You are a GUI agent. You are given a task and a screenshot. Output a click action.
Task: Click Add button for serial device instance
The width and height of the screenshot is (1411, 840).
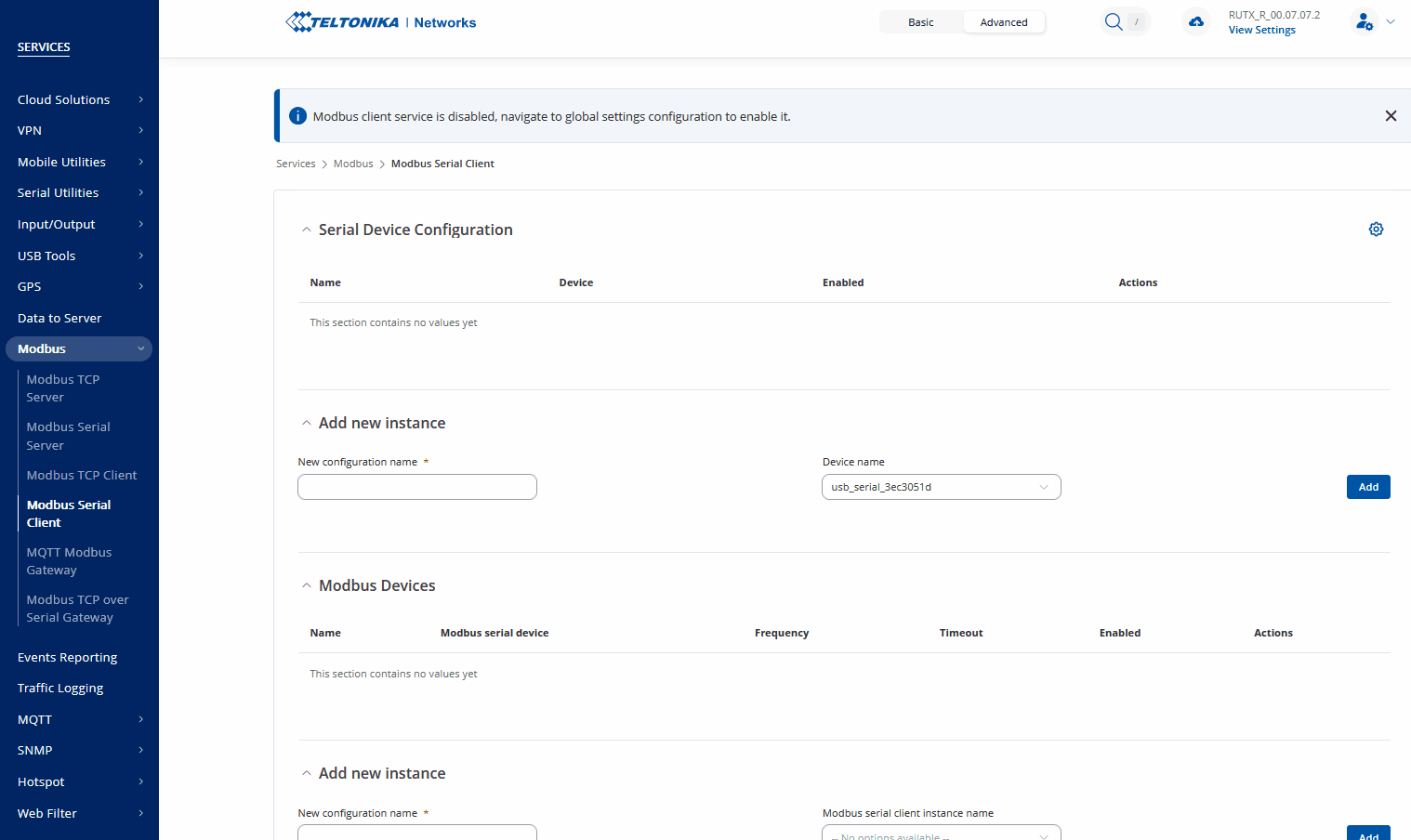(x=1367, y=487)
